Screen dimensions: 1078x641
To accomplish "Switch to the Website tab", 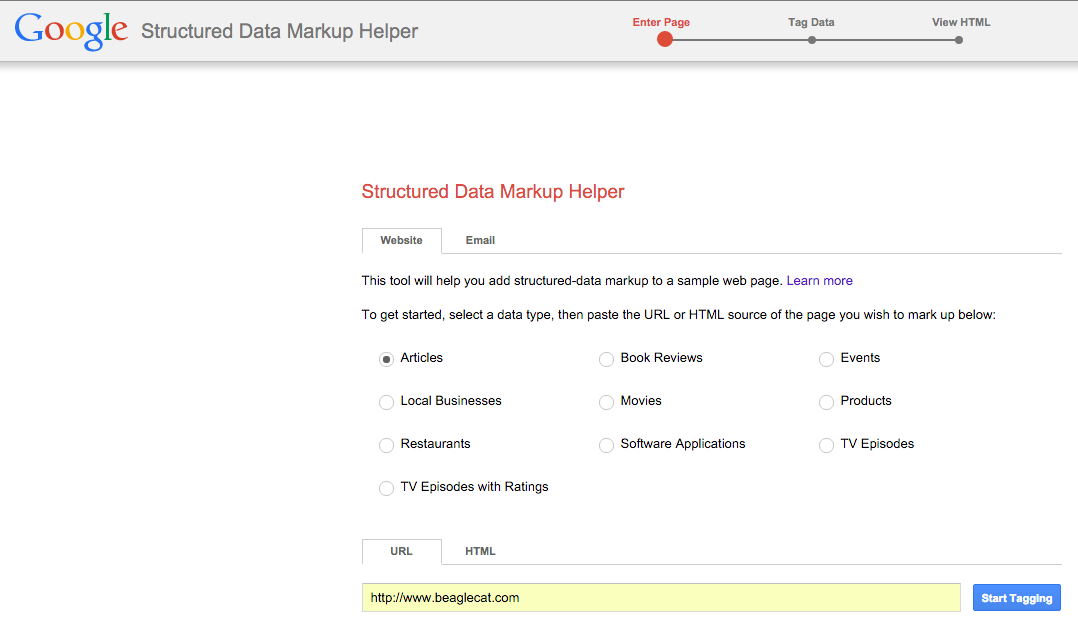I will coord(402,241).
